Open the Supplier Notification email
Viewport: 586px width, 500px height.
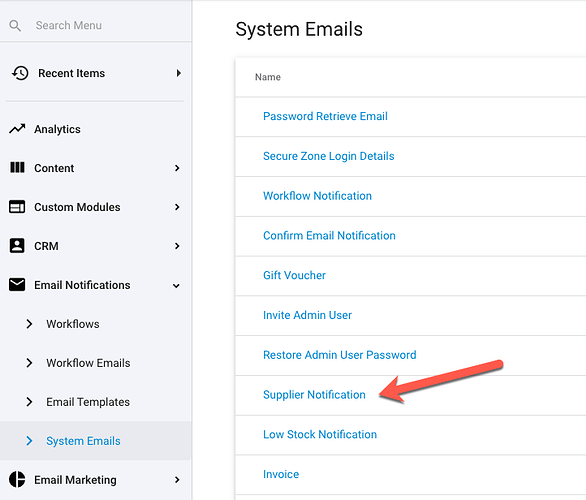click(314, 395)
